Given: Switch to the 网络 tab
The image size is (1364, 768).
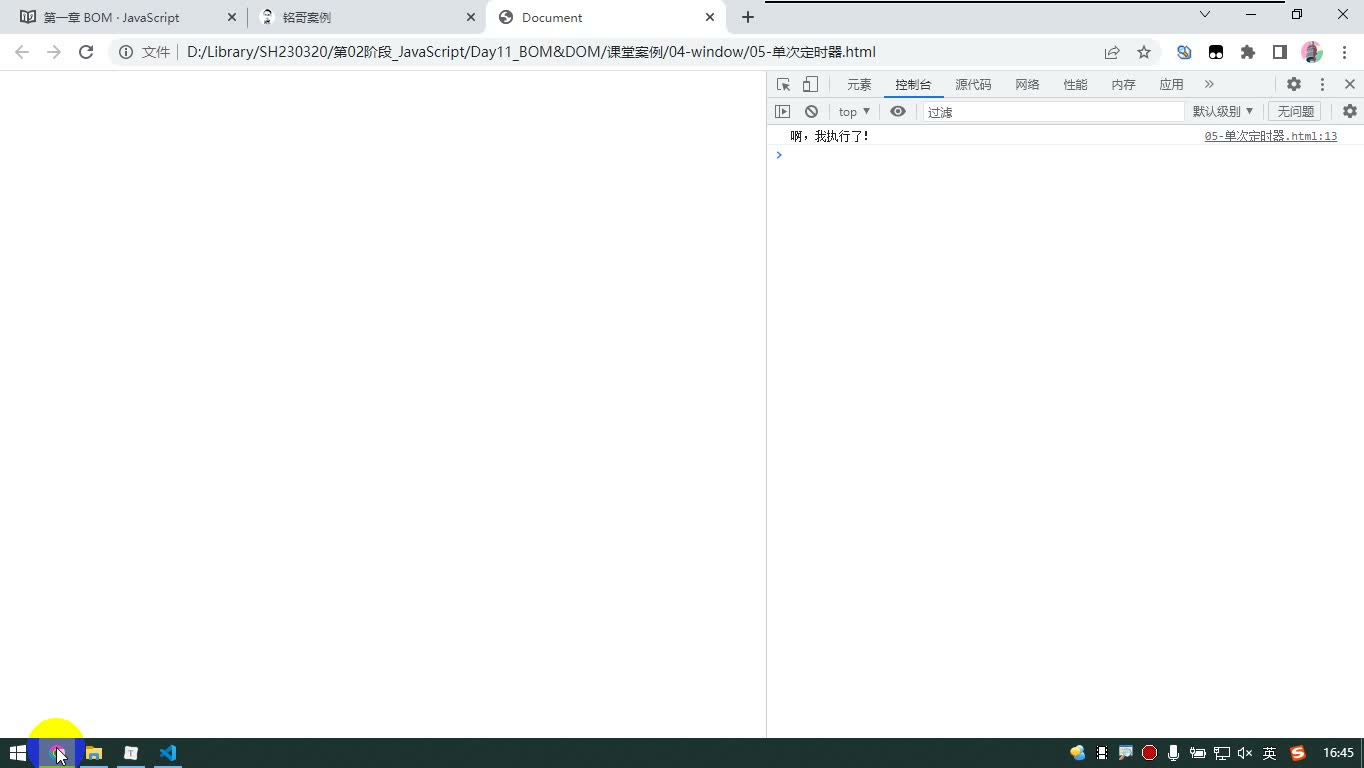Looking at the screenshot, I should pyautogui.click(x=1027, y=85).
